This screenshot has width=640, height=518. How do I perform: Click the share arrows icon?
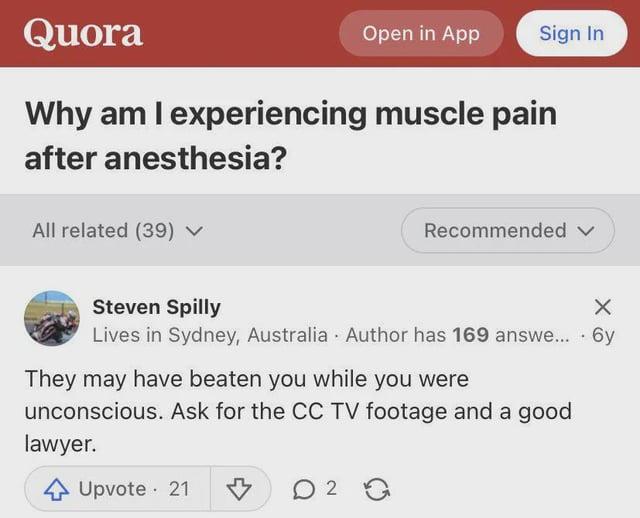[376, 489]
